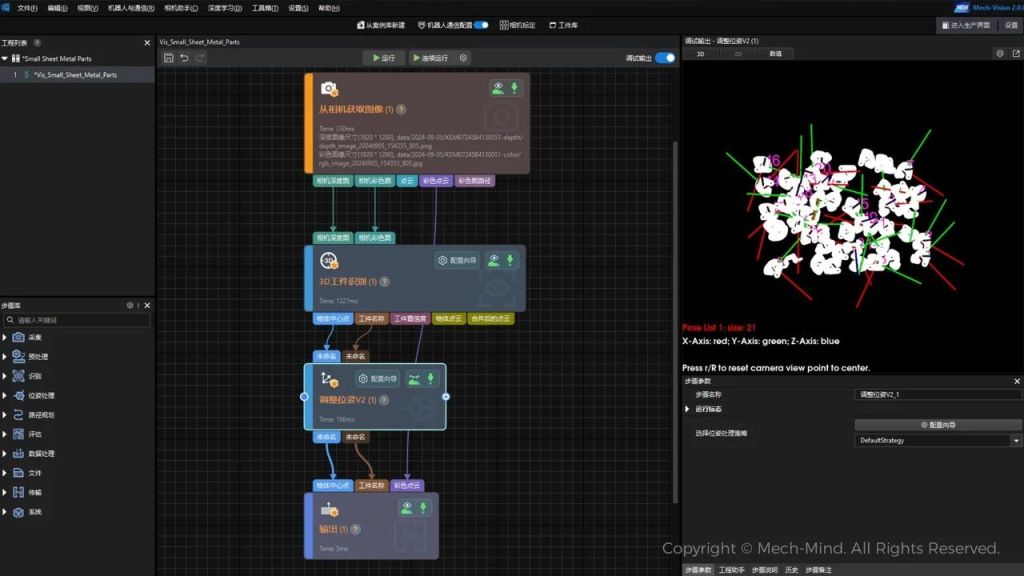1024x576 pixels.
Task: Open run settings gear next to 连续运行
Action: pos(463,58)
